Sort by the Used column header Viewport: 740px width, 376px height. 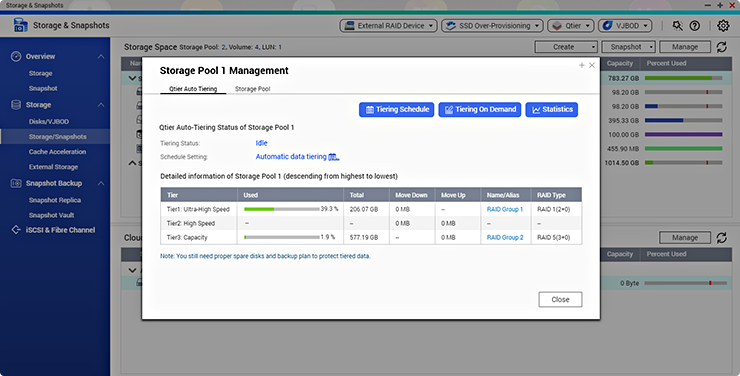290,195
